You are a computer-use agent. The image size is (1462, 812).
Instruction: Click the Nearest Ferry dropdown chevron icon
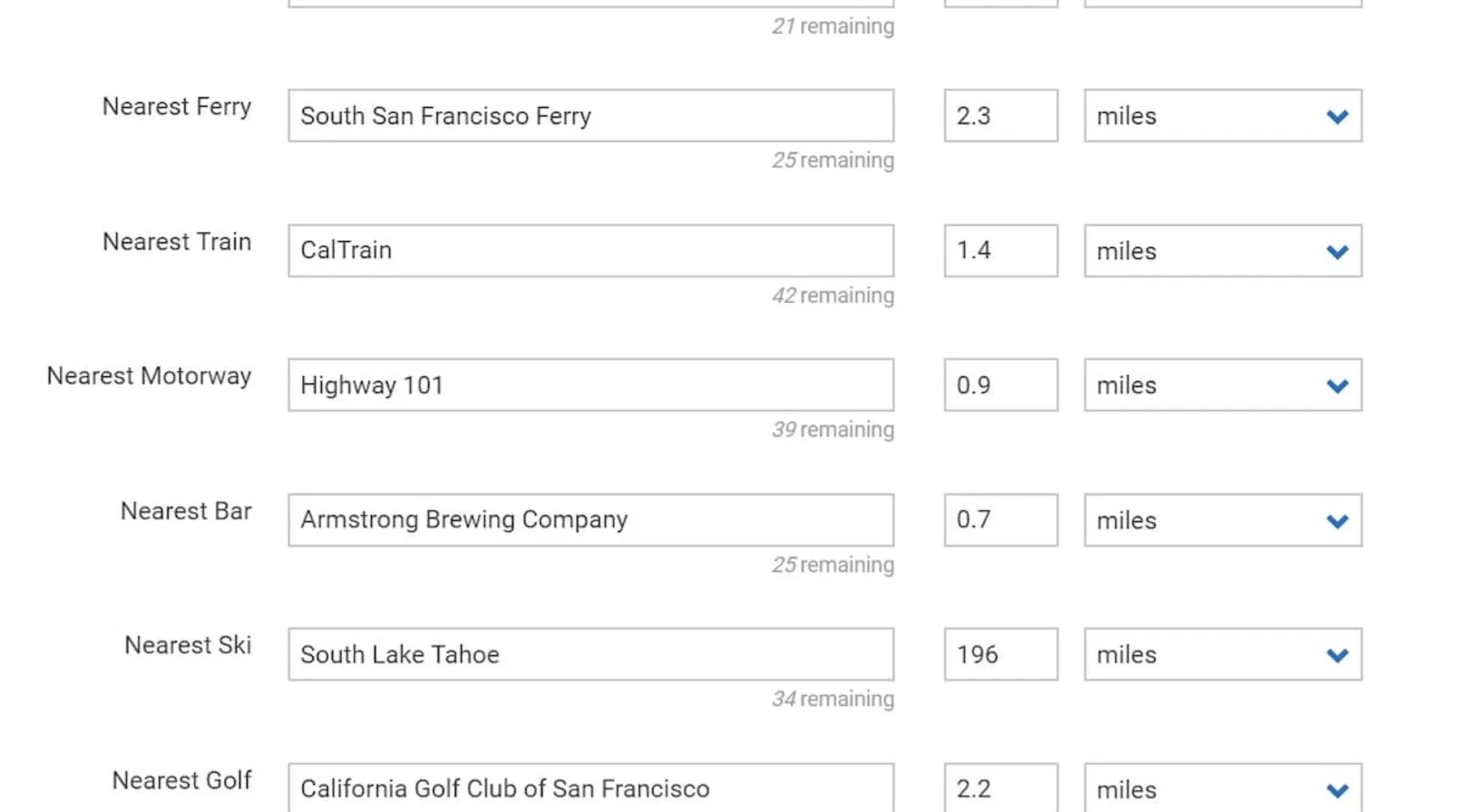pyautogui.click(x=1337, y=117)
